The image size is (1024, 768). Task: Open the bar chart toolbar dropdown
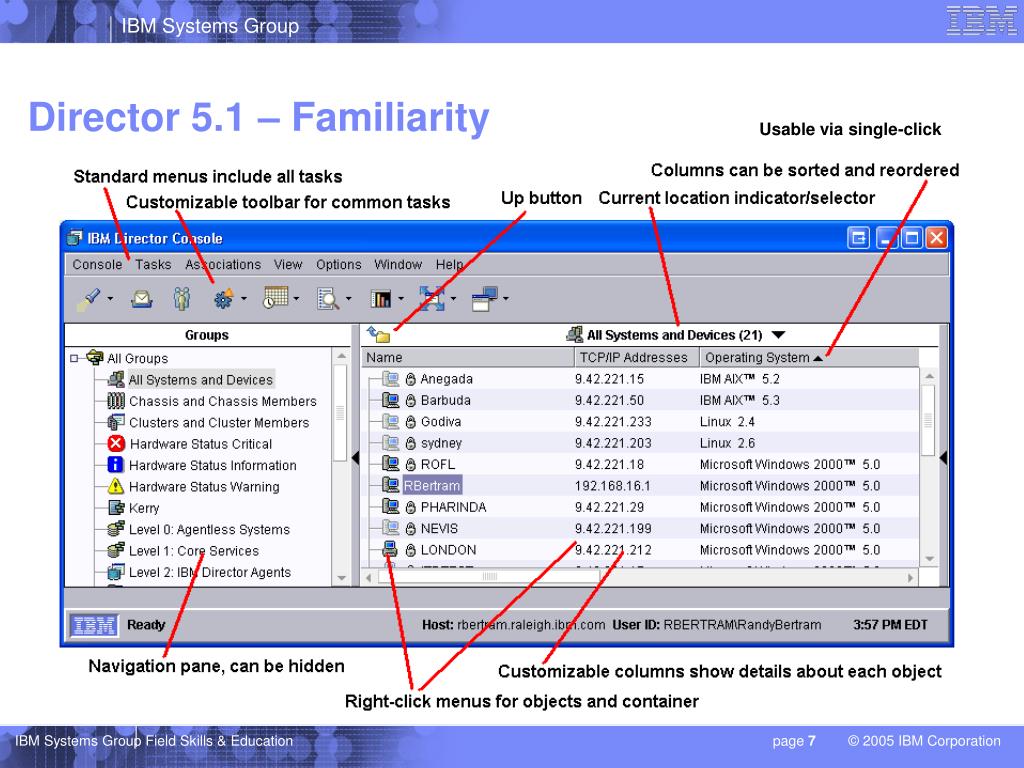[x=401, y=299]
